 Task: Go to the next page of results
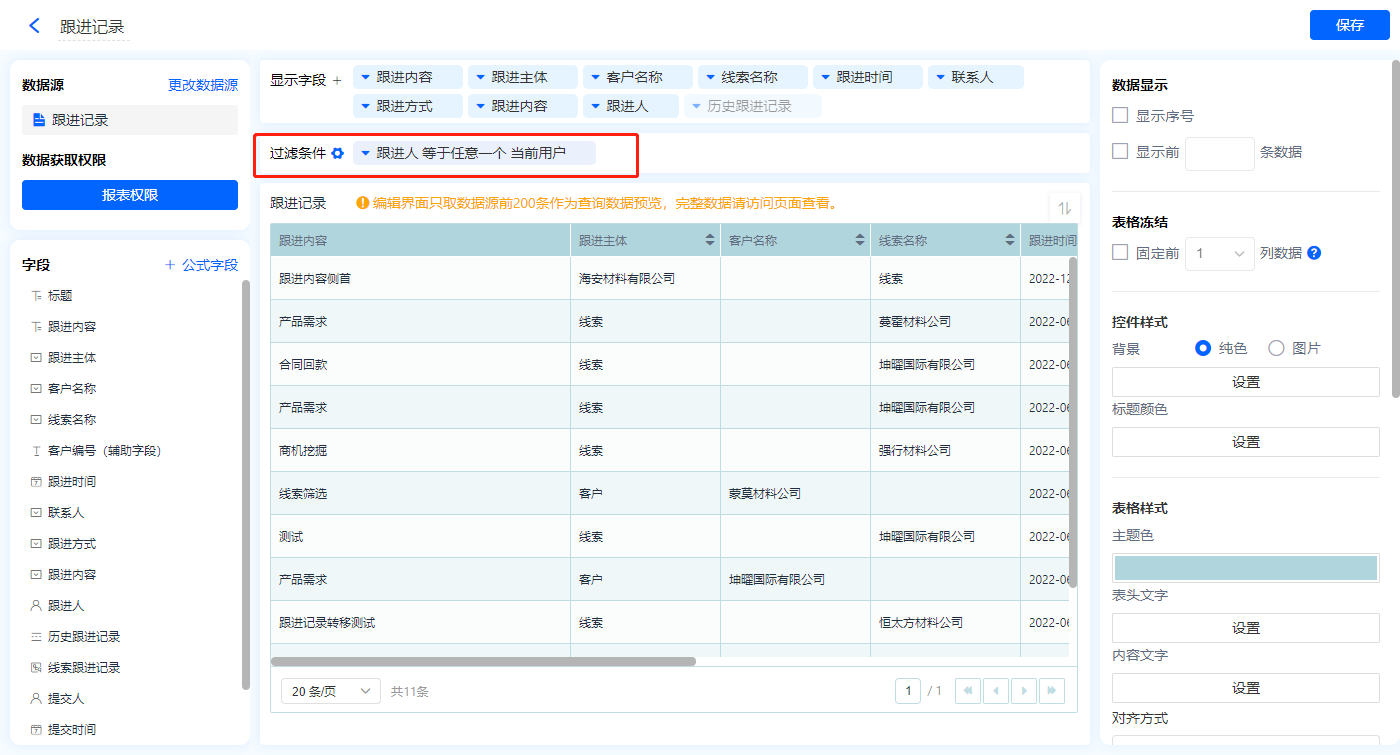1023,691
